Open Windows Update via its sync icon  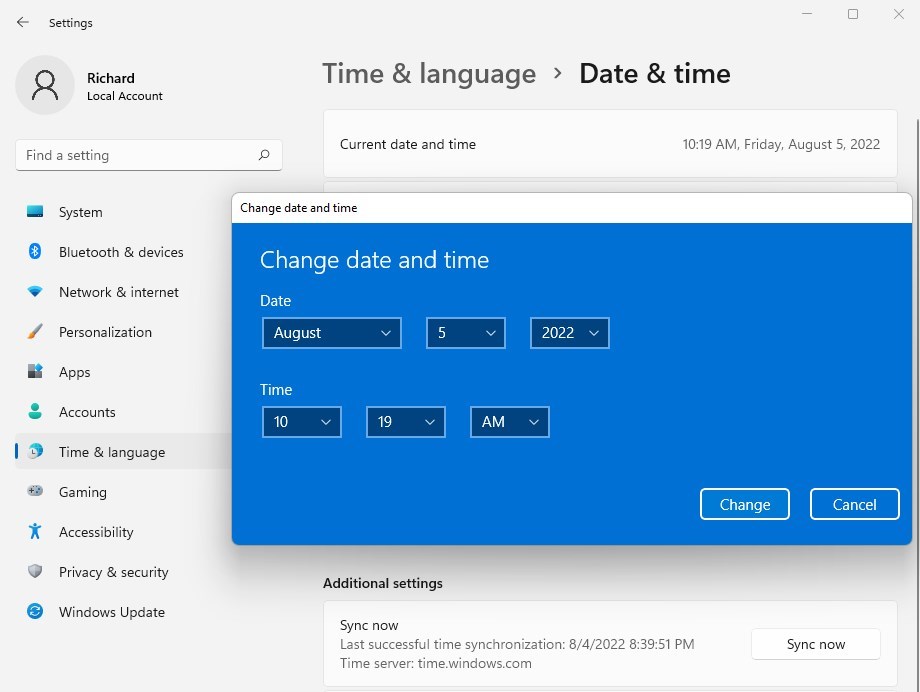coord(35,612)
